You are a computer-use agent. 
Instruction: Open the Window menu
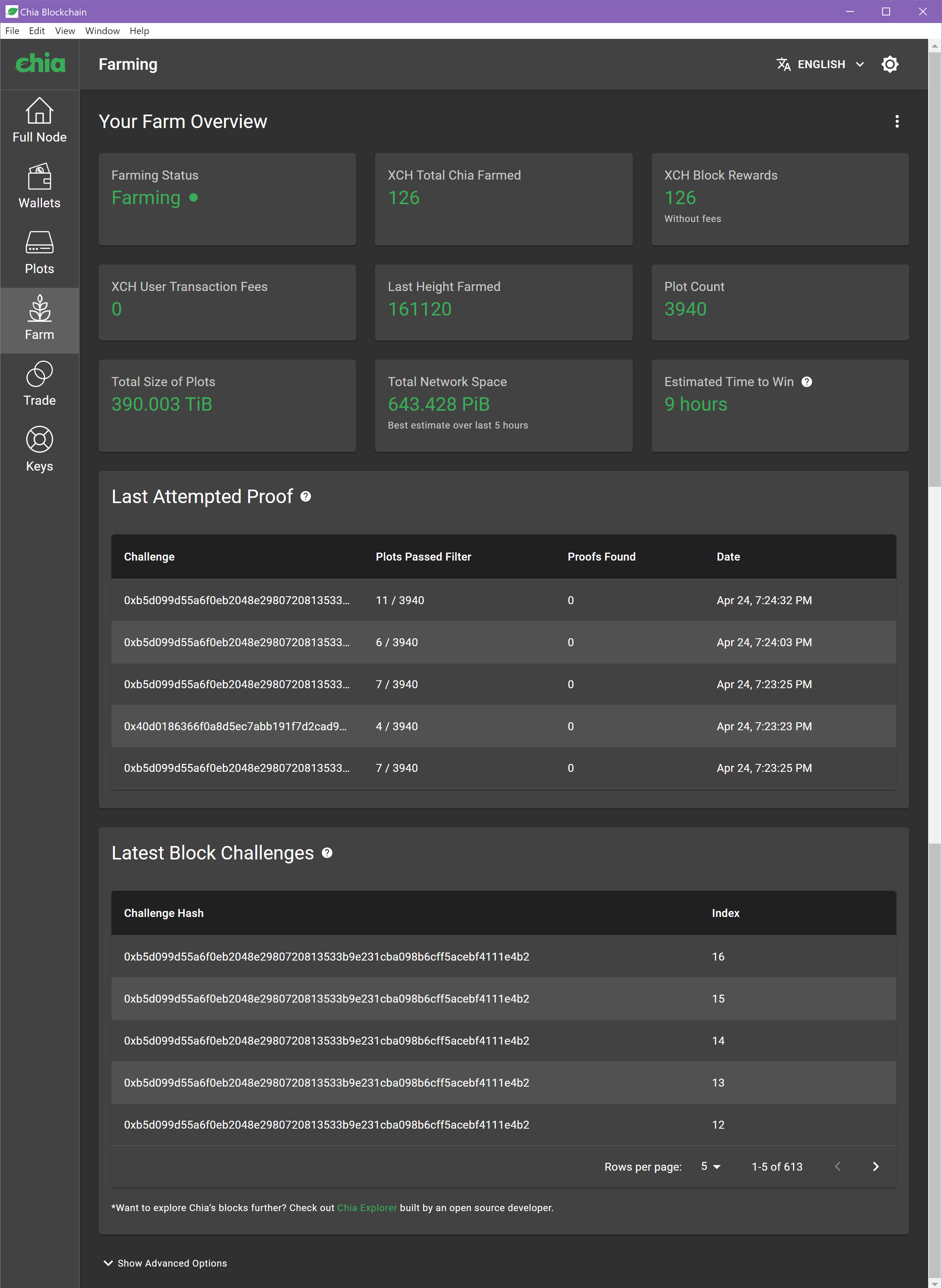point(102,31)
